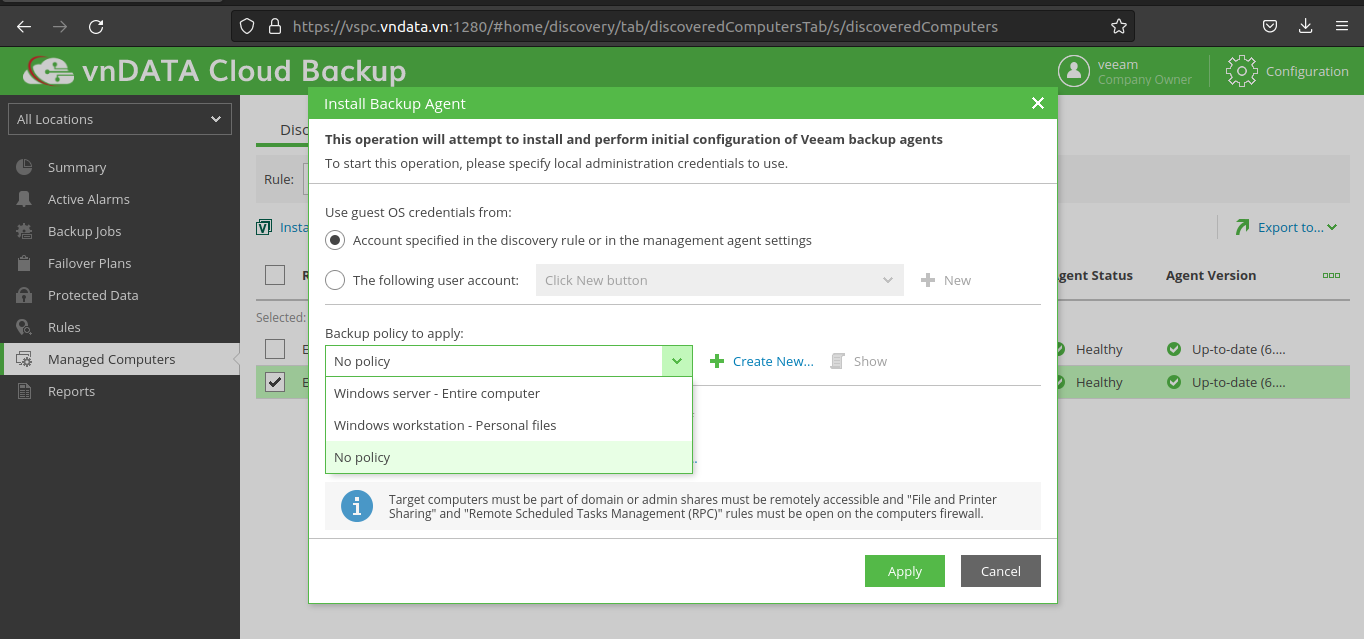This screenshot has height=639, width=1364.
Task: Uncheck the selected computer row checkbox
Action: tap(275, 382)
